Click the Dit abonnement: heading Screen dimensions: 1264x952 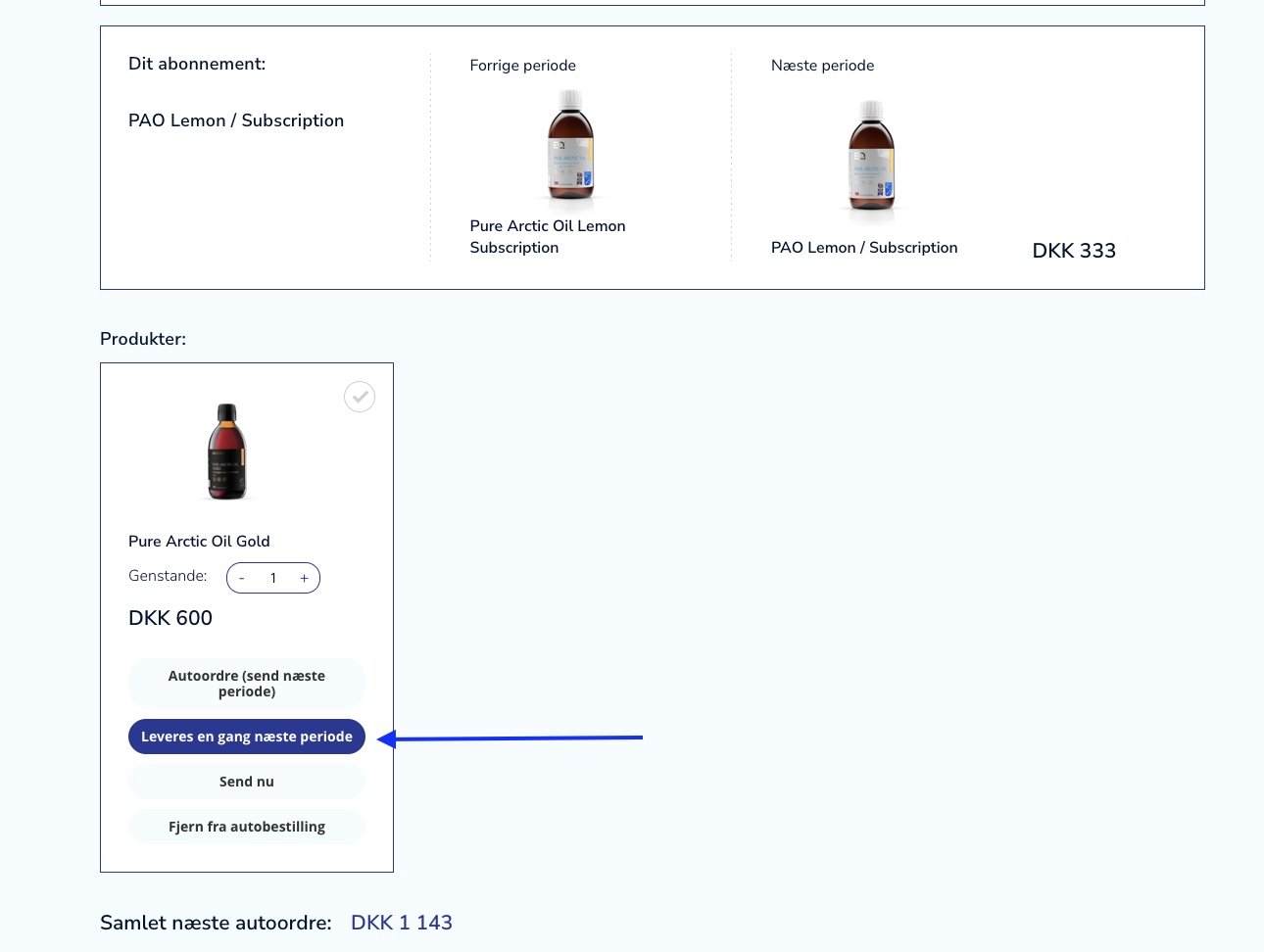click(x=197, y=64)
